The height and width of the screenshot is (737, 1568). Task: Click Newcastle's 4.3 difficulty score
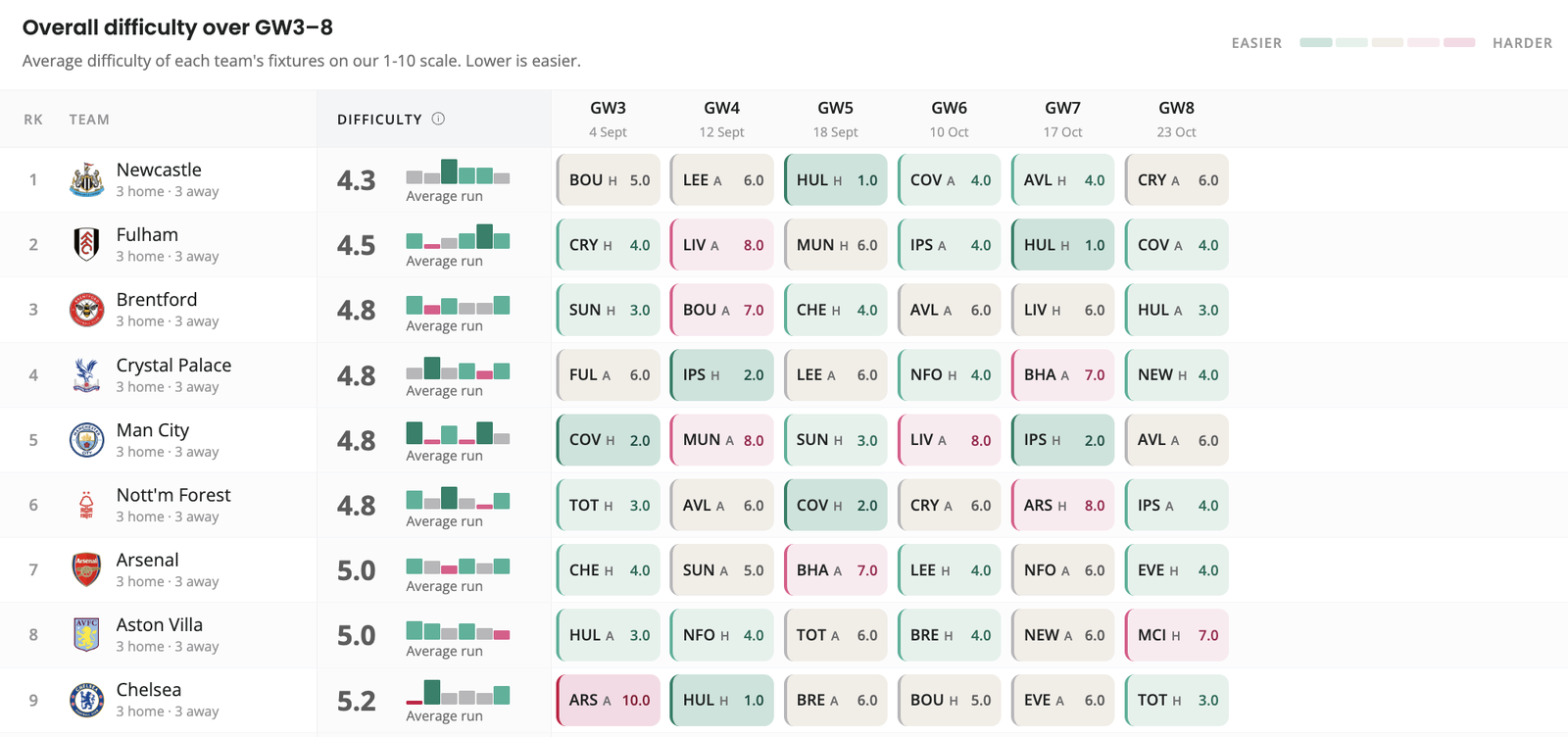tap(357, 180)
